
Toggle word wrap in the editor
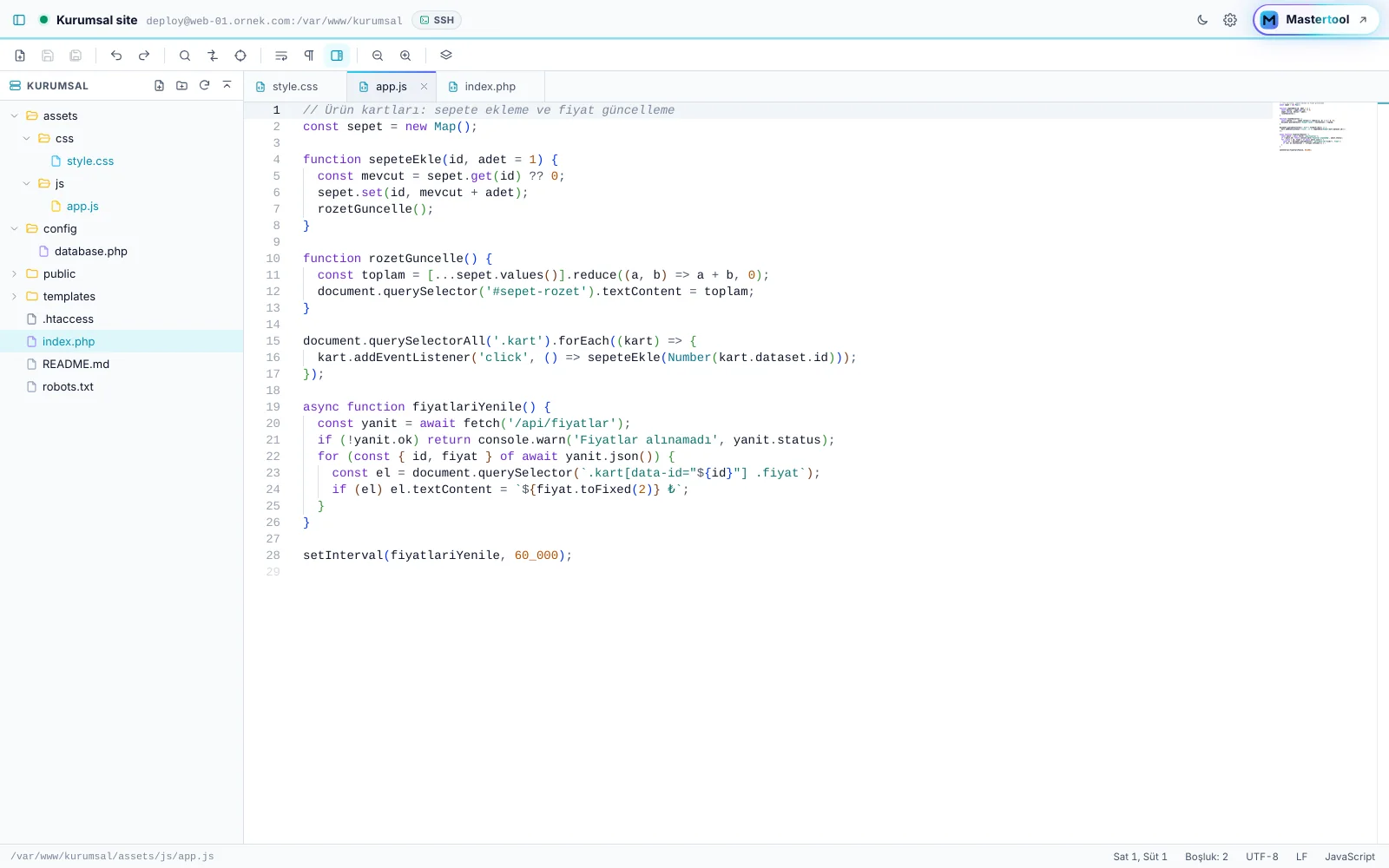(281, 56)
